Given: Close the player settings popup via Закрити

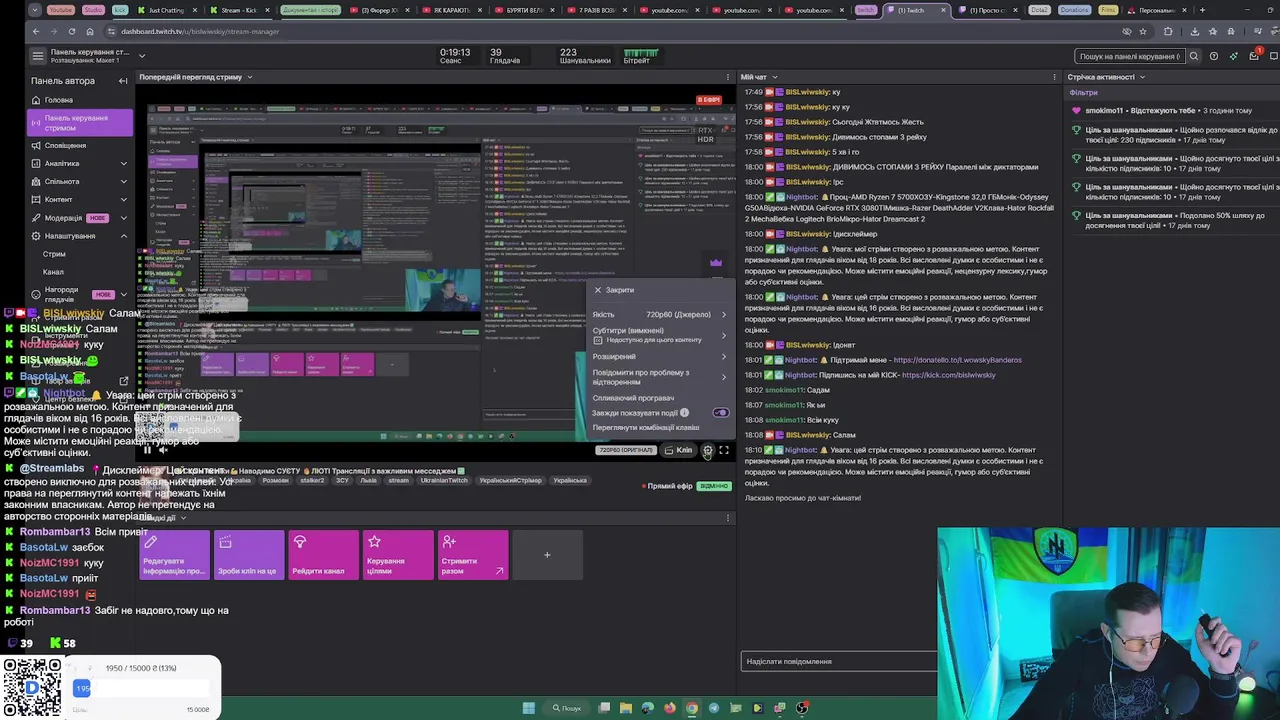Looking at the screenshot, I should [x=614, y=290].
